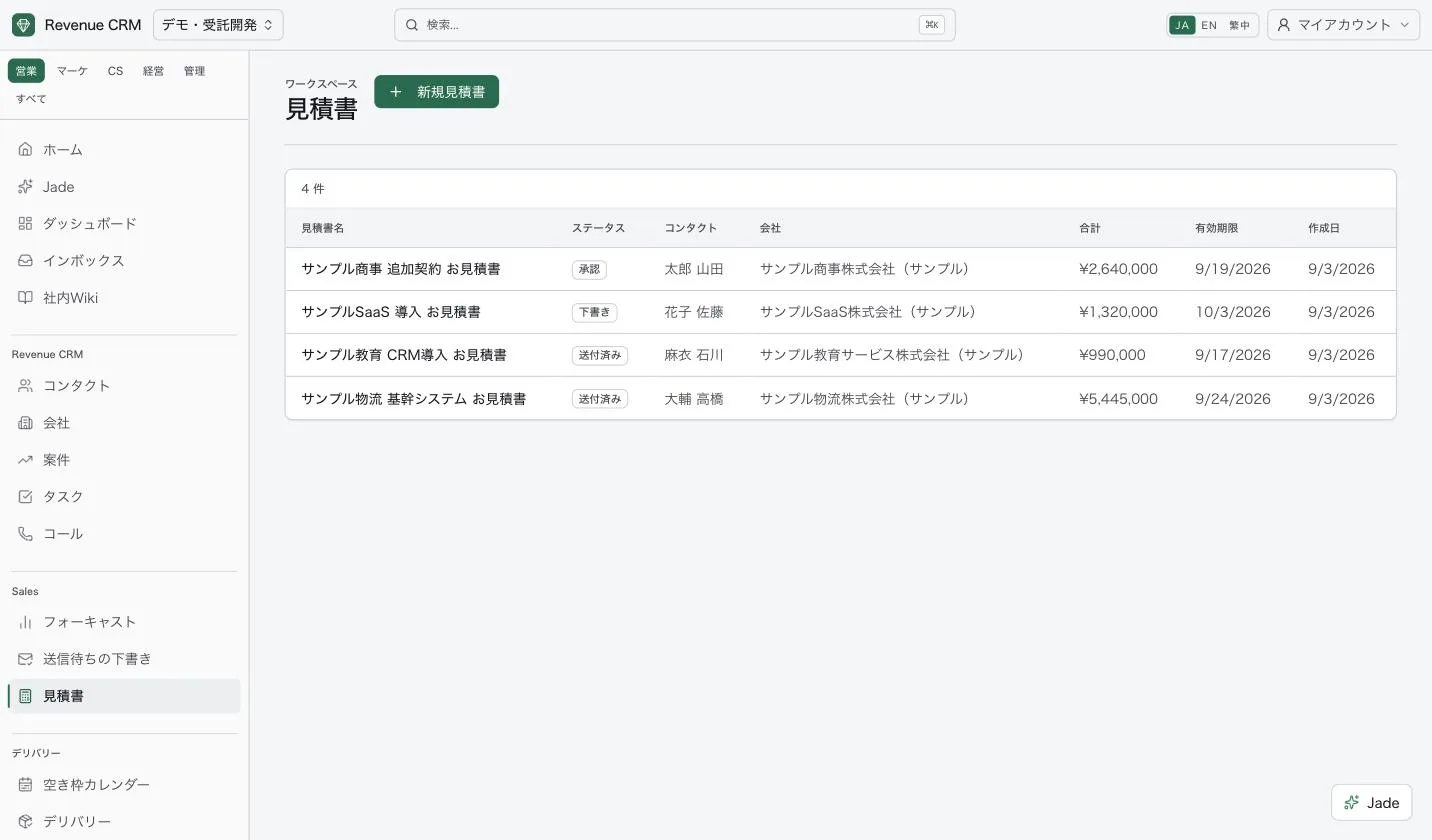1432x840 pixels.
Task: Click the sparkle icon on floating Jade button
Action: 1352,803
